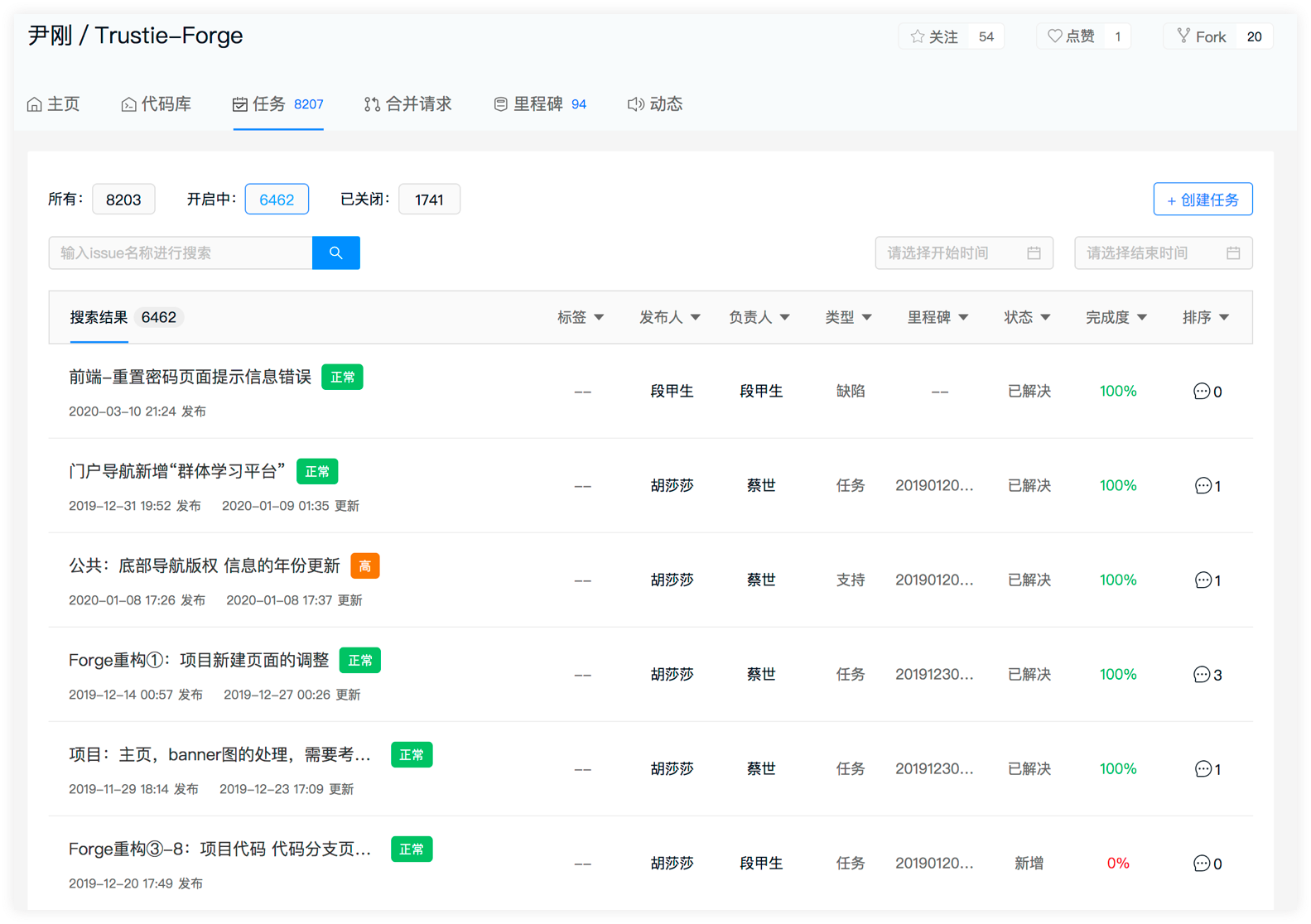The height and width of the screenshot is (924, 1311).
Task: Click the orange 高 priority badge
Action: [x=364, y=566]
